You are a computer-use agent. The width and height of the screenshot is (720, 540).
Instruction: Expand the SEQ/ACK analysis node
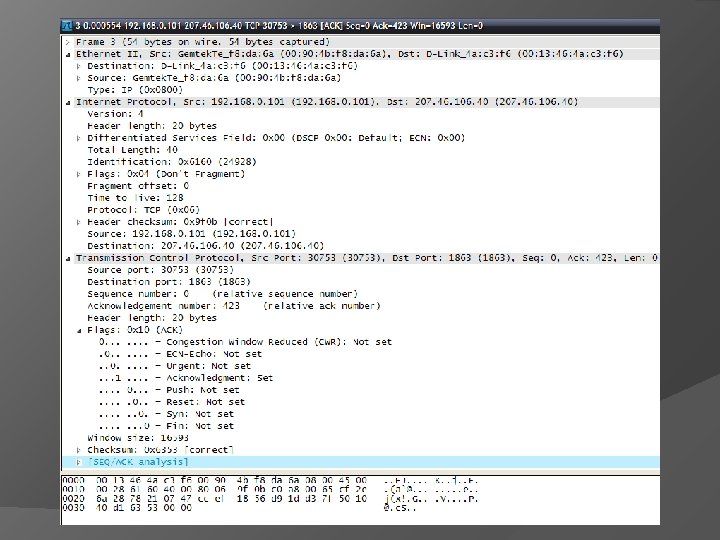coord(79,462)
